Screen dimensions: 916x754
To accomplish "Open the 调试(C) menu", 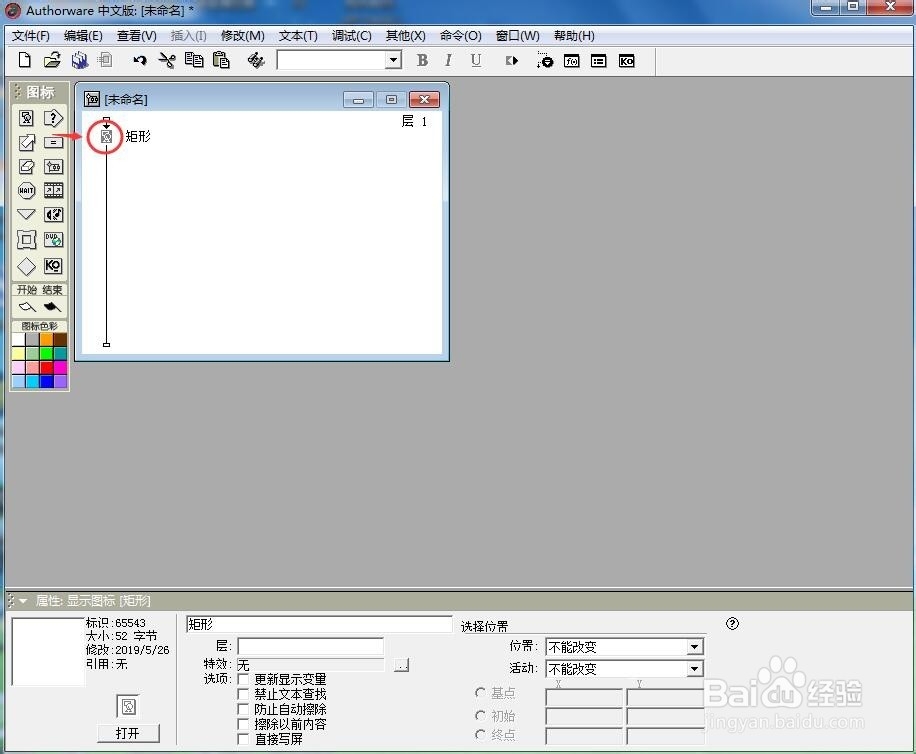I will [x=352, y=36].
